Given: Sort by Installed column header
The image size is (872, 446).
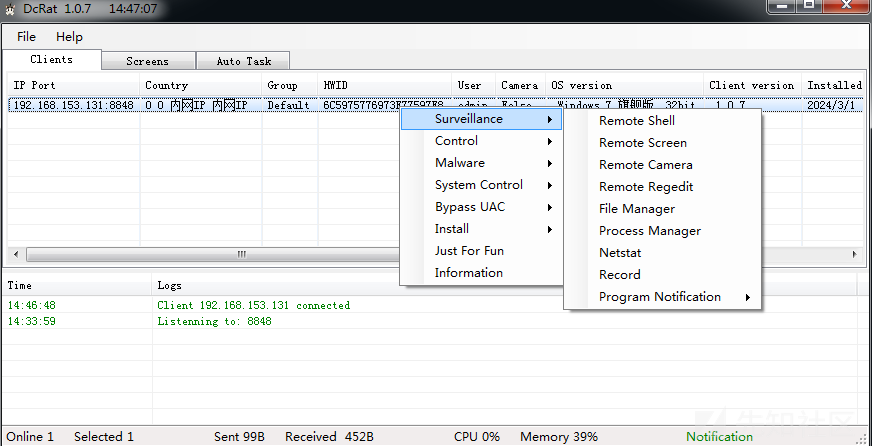Looking at the screenshot, I should (833, 85).
